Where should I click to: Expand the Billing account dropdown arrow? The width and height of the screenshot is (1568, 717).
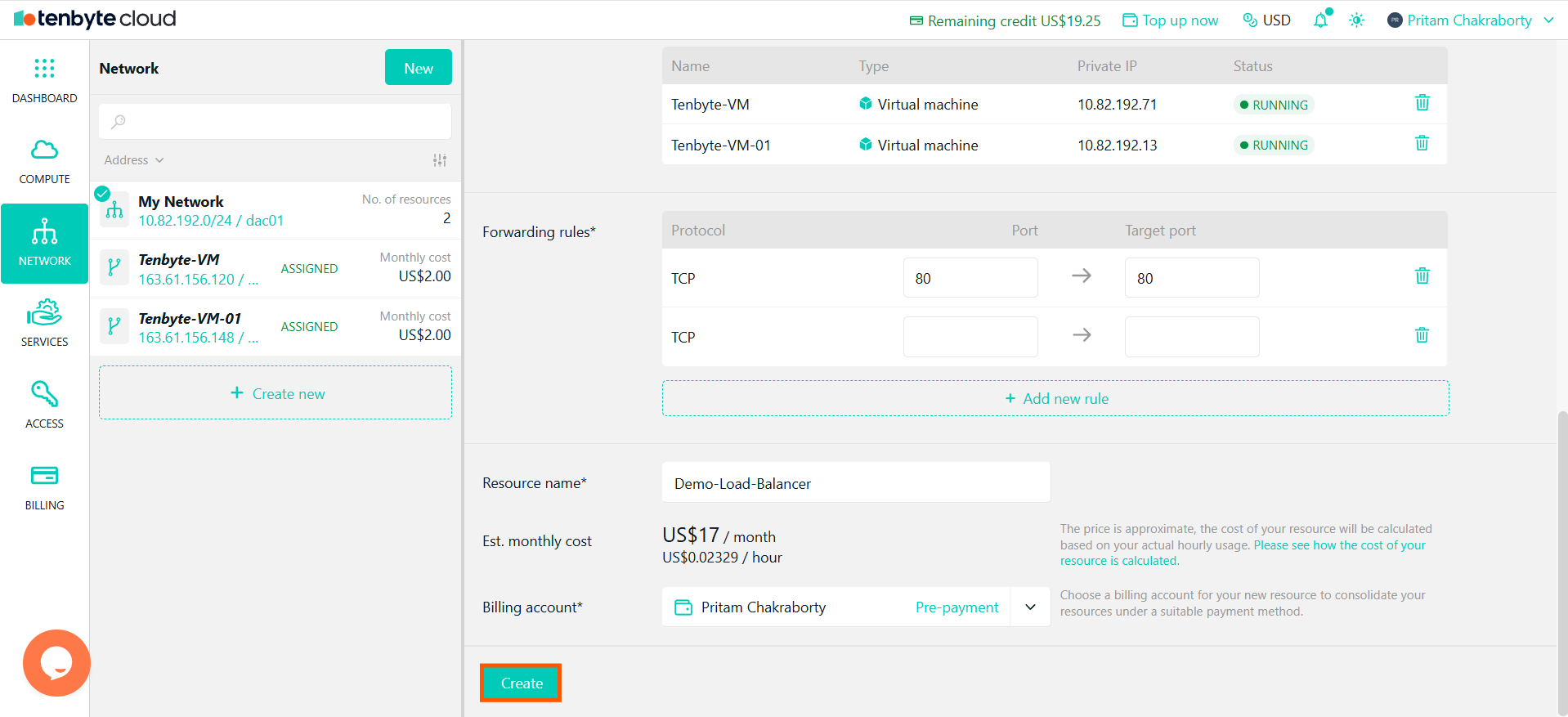1031,607
